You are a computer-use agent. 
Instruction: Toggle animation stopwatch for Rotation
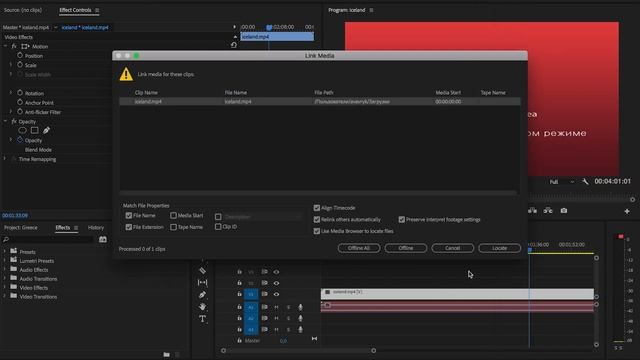click(20, 93)
